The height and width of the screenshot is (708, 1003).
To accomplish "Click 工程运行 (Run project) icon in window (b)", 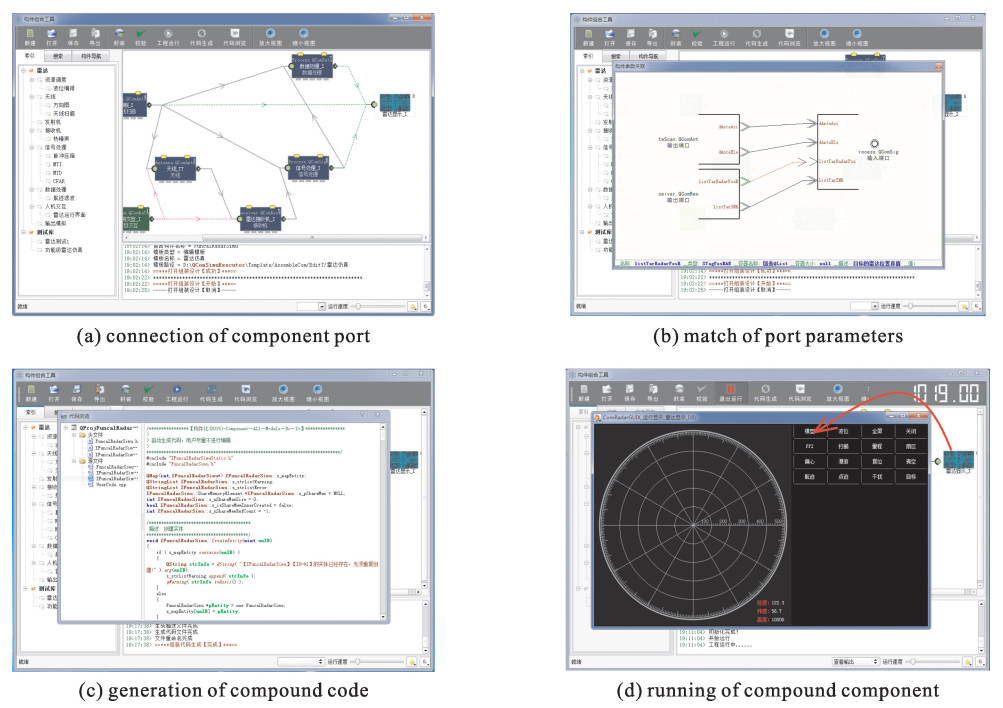I will point(724,33).
